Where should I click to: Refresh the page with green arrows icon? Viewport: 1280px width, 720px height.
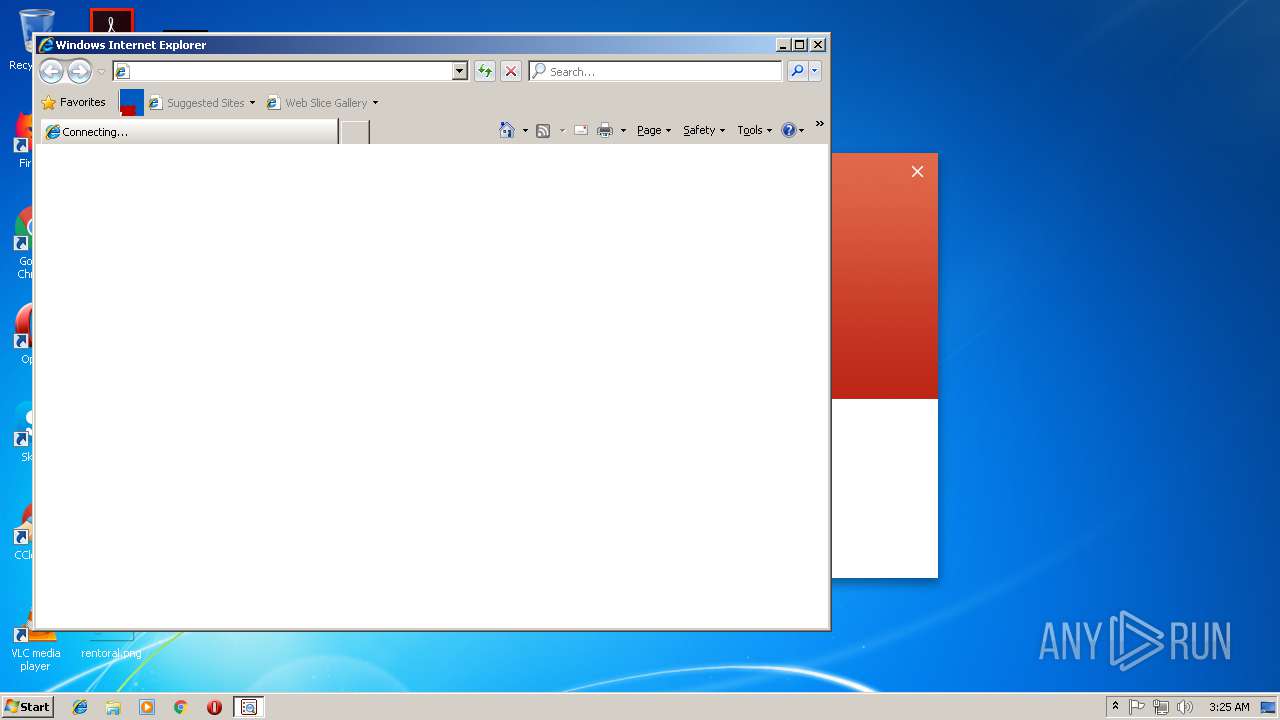(485, 71)
